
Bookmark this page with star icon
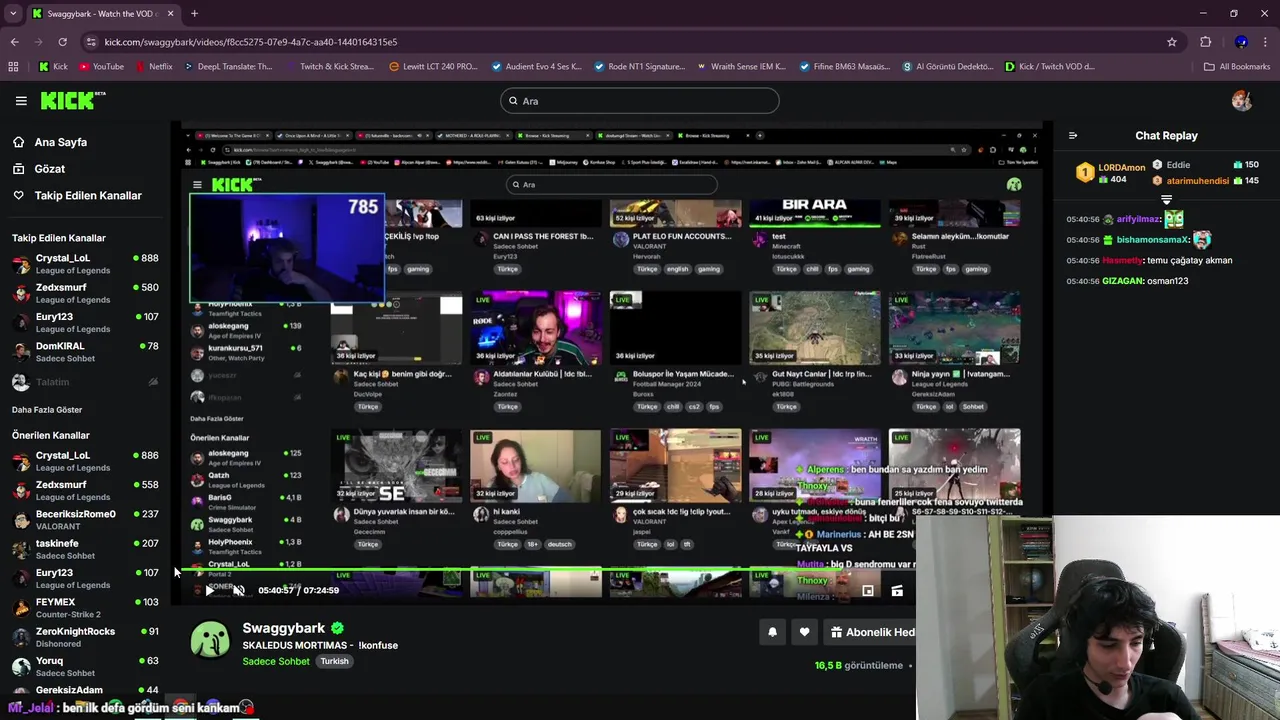(x=1172, y=42)
